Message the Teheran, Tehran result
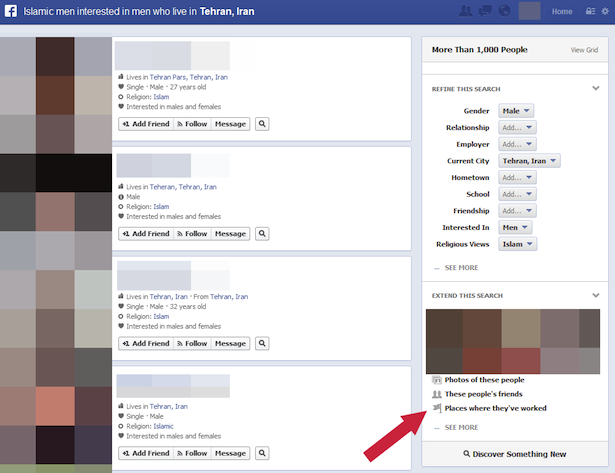 (x=230, y=234)
